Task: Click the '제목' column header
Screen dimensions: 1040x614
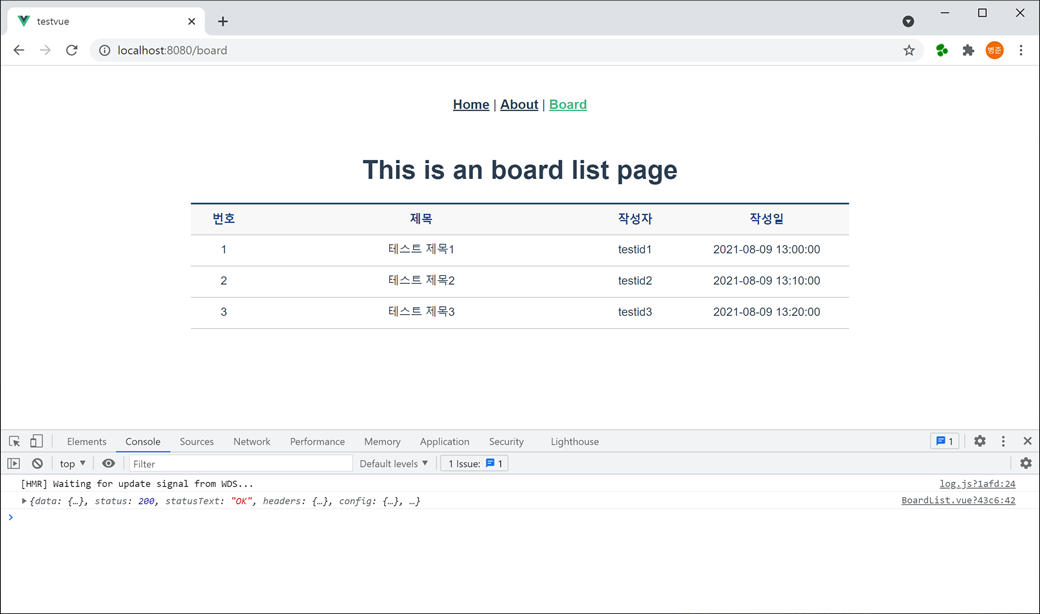Action: tap(421, 219)
